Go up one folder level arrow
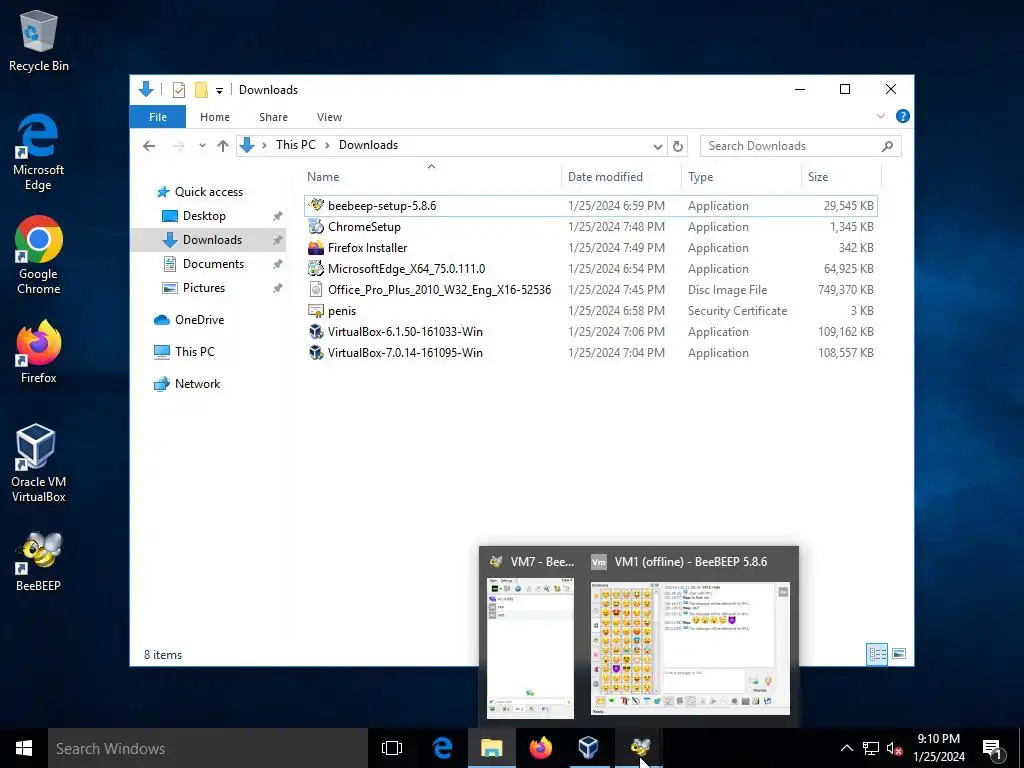 click(223, 146)
